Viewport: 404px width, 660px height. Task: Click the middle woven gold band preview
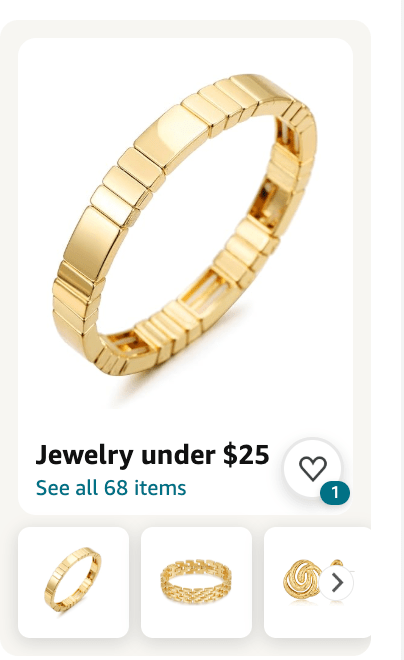click(x=196, y=582)
